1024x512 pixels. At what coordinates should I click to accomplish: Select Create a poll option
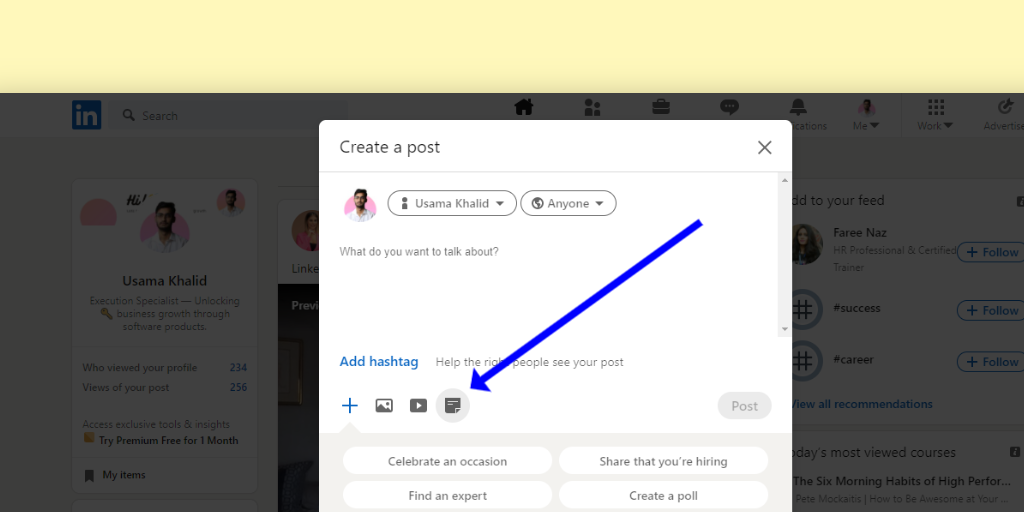(x=663, y=495)
